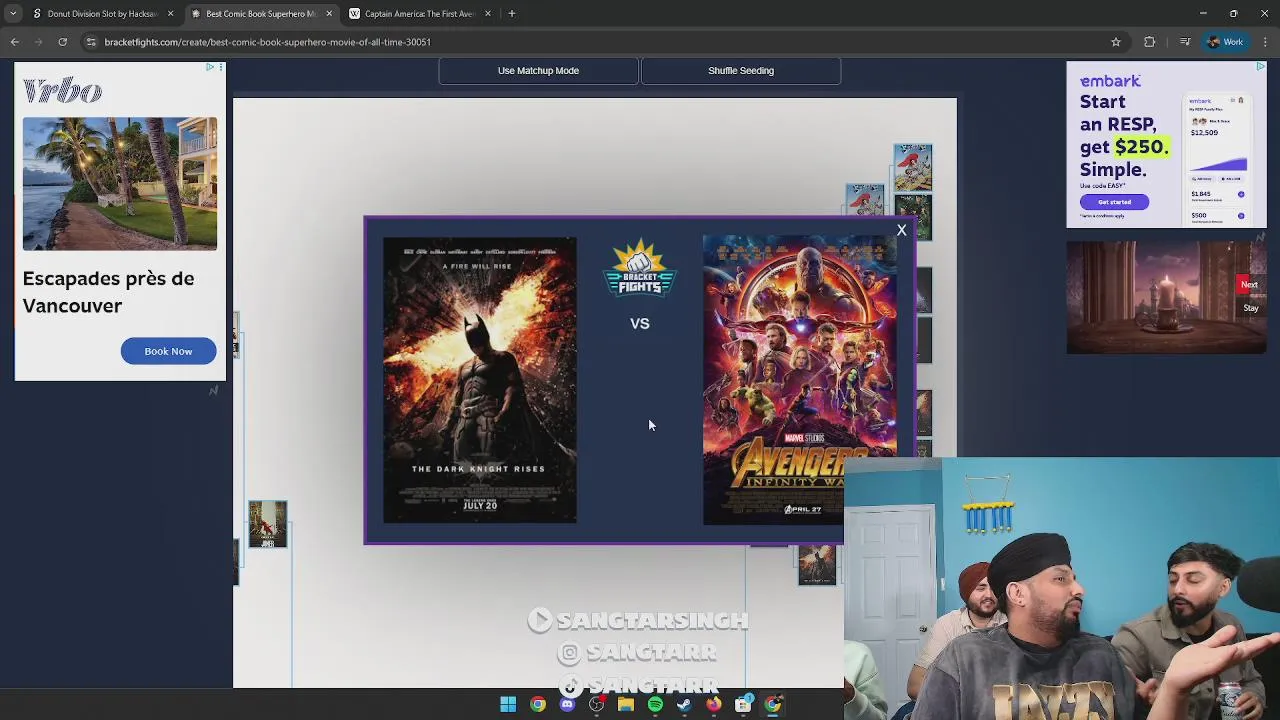This screenshot has width=1280, height=720.
Task: Open the Chrome three-dot menu
Action: point(1266,42)
